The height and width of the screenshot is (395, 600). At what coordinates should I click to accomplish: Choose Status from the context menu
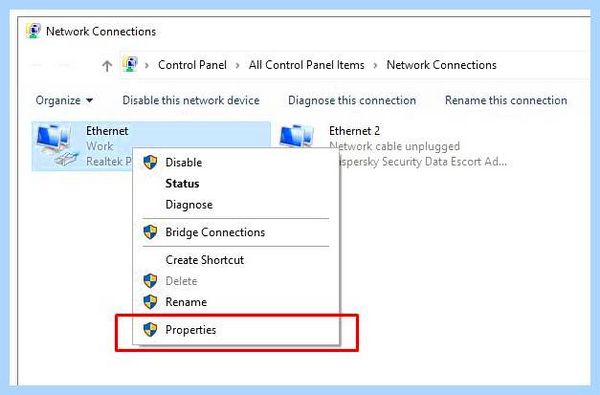click(x=236, y=183)
